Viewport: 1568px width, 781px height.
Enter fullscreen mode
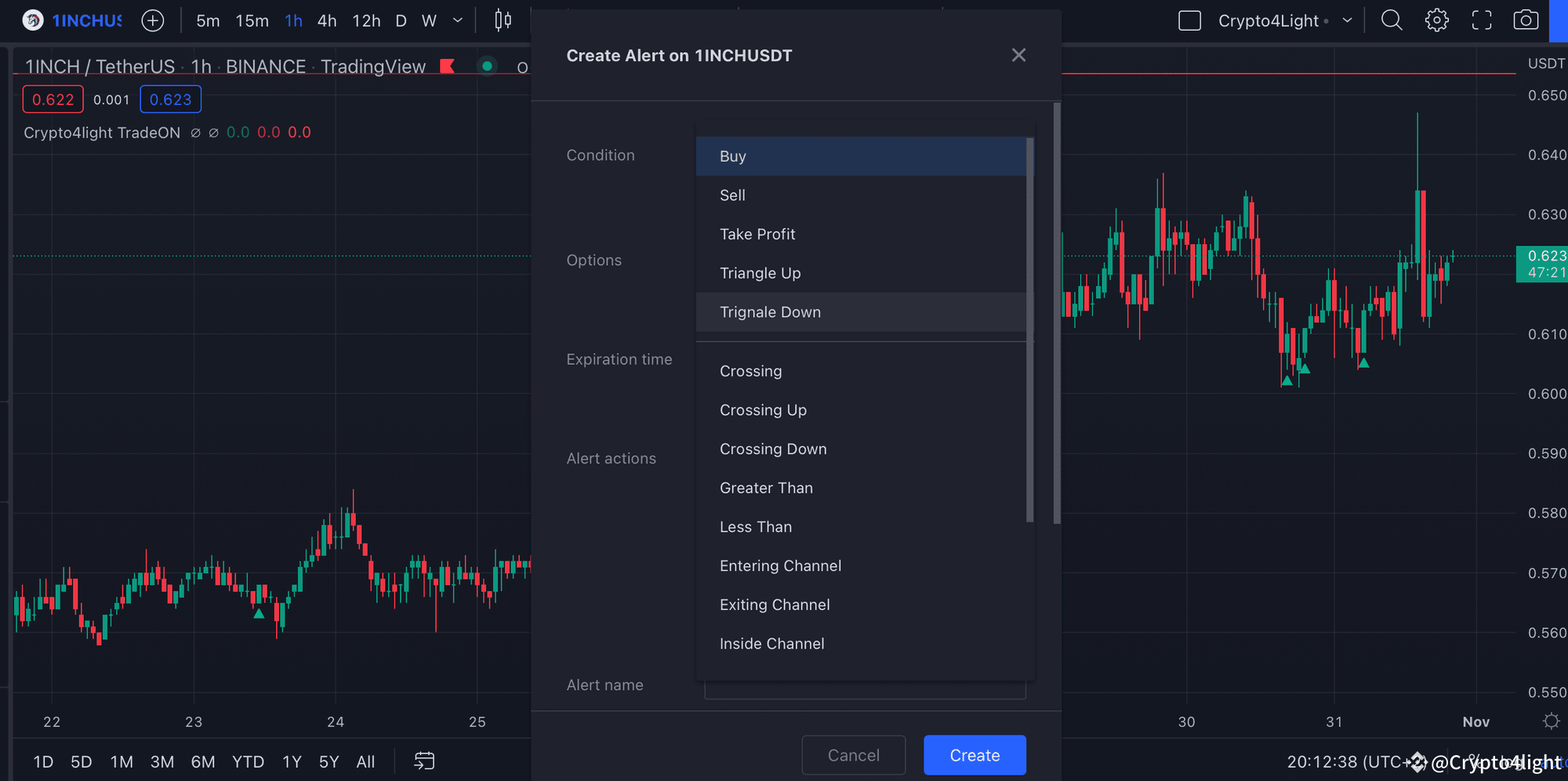click(x=1481, y=20)
